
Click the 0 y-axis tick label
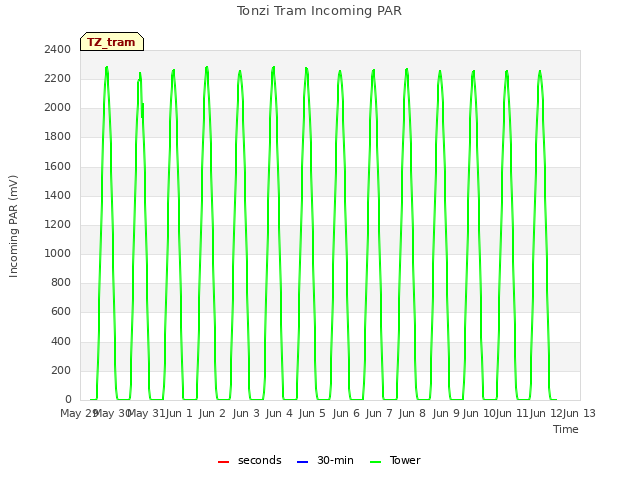[68, 400]
